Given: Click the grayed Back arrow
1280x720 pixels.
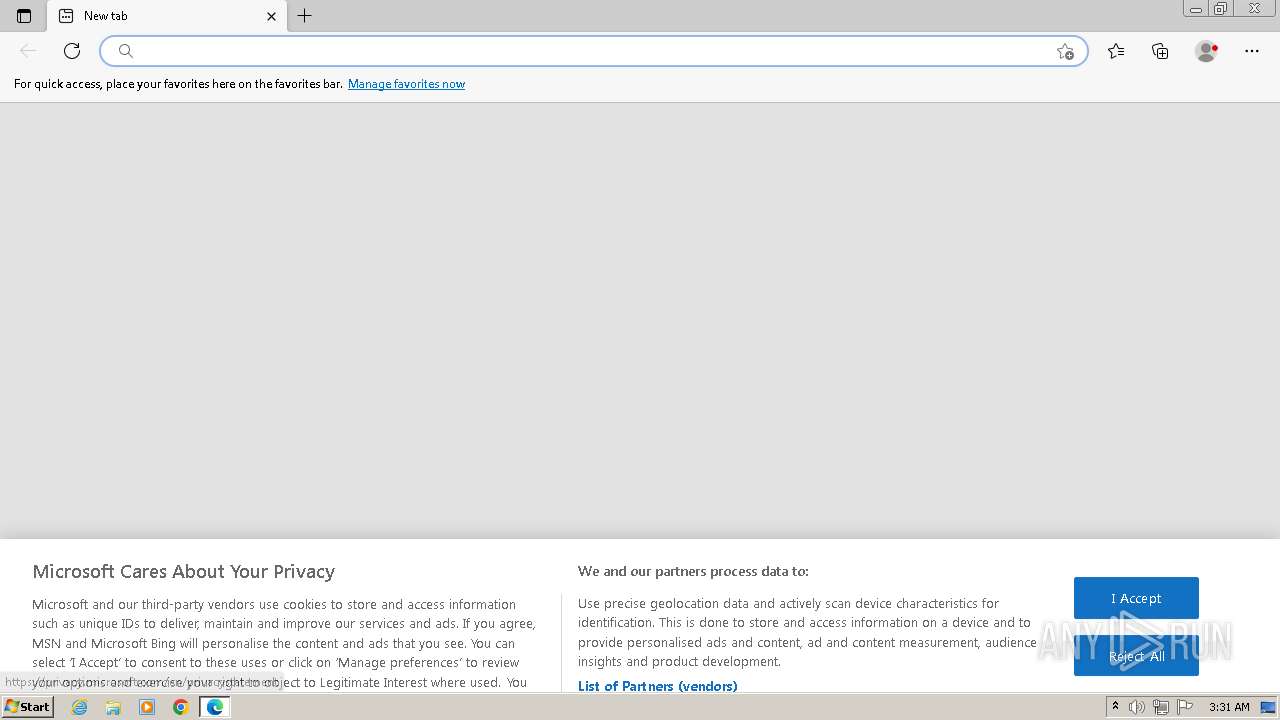Looking at the screenshot, I should click(x=28, y=51).
